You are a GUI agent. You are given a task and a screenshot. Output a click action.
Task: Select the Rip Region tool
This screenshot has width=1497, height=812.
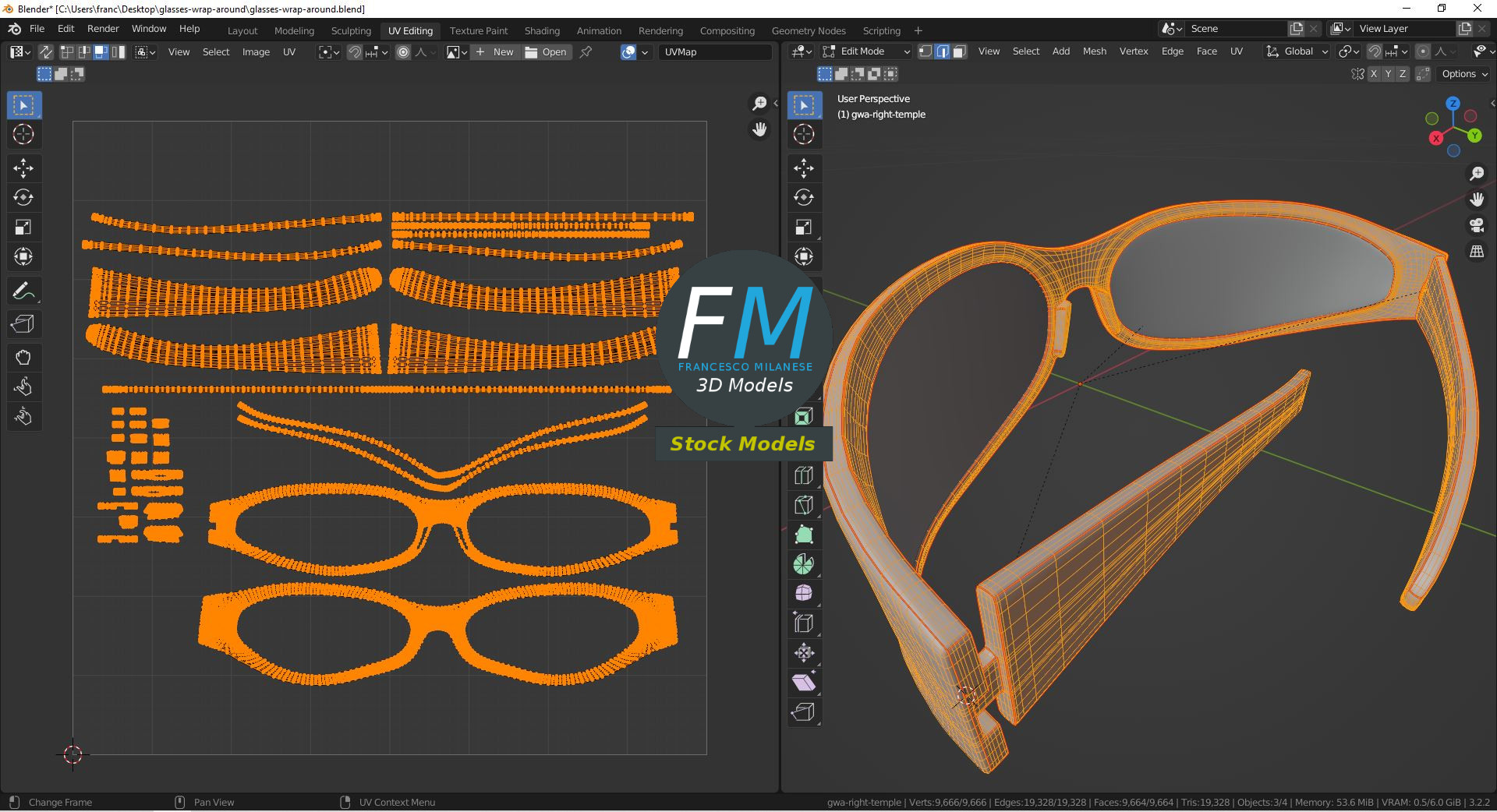(803, 712)
